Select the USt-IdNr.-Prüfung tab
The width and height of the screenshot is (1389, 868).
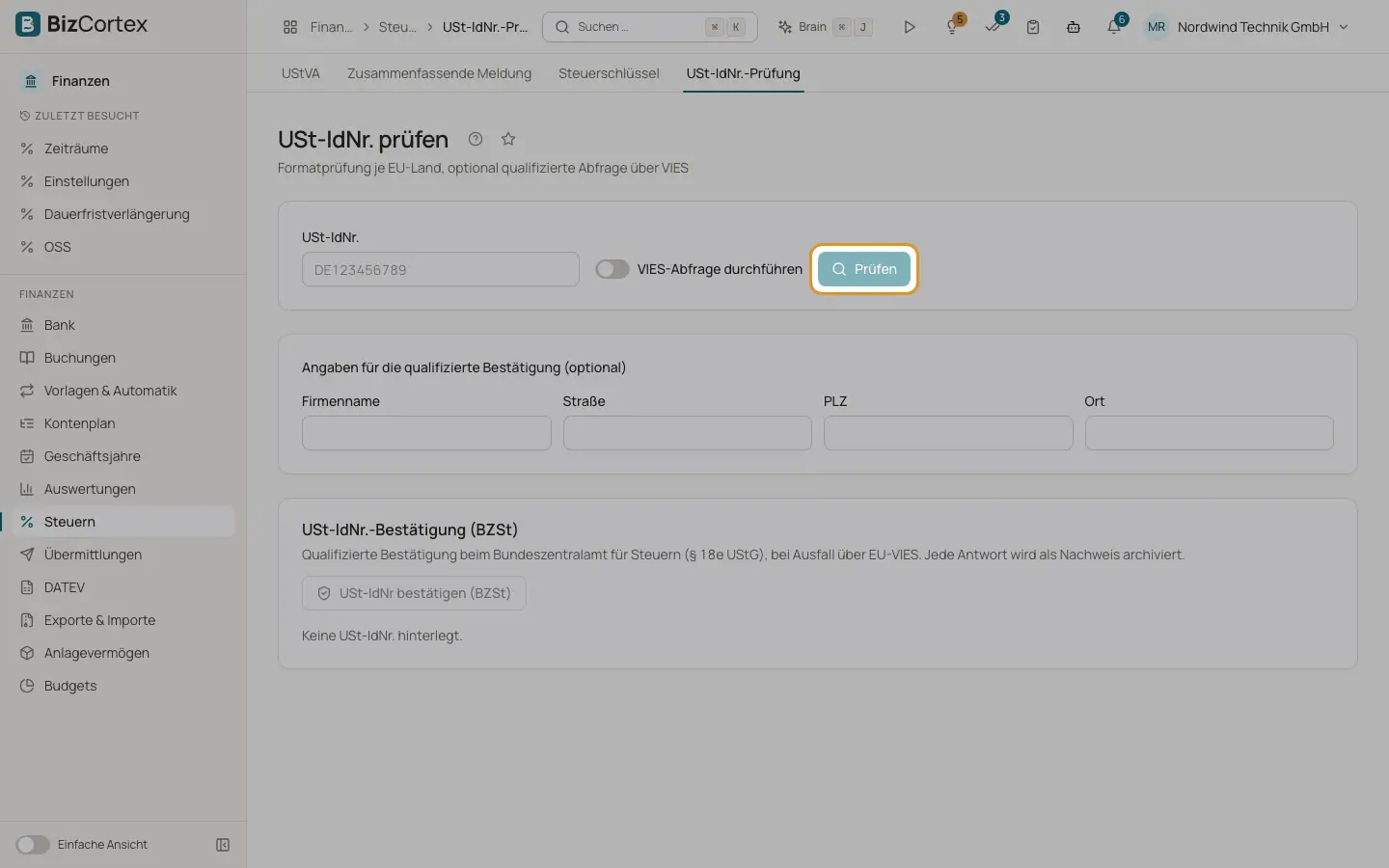tap(744, 73)
